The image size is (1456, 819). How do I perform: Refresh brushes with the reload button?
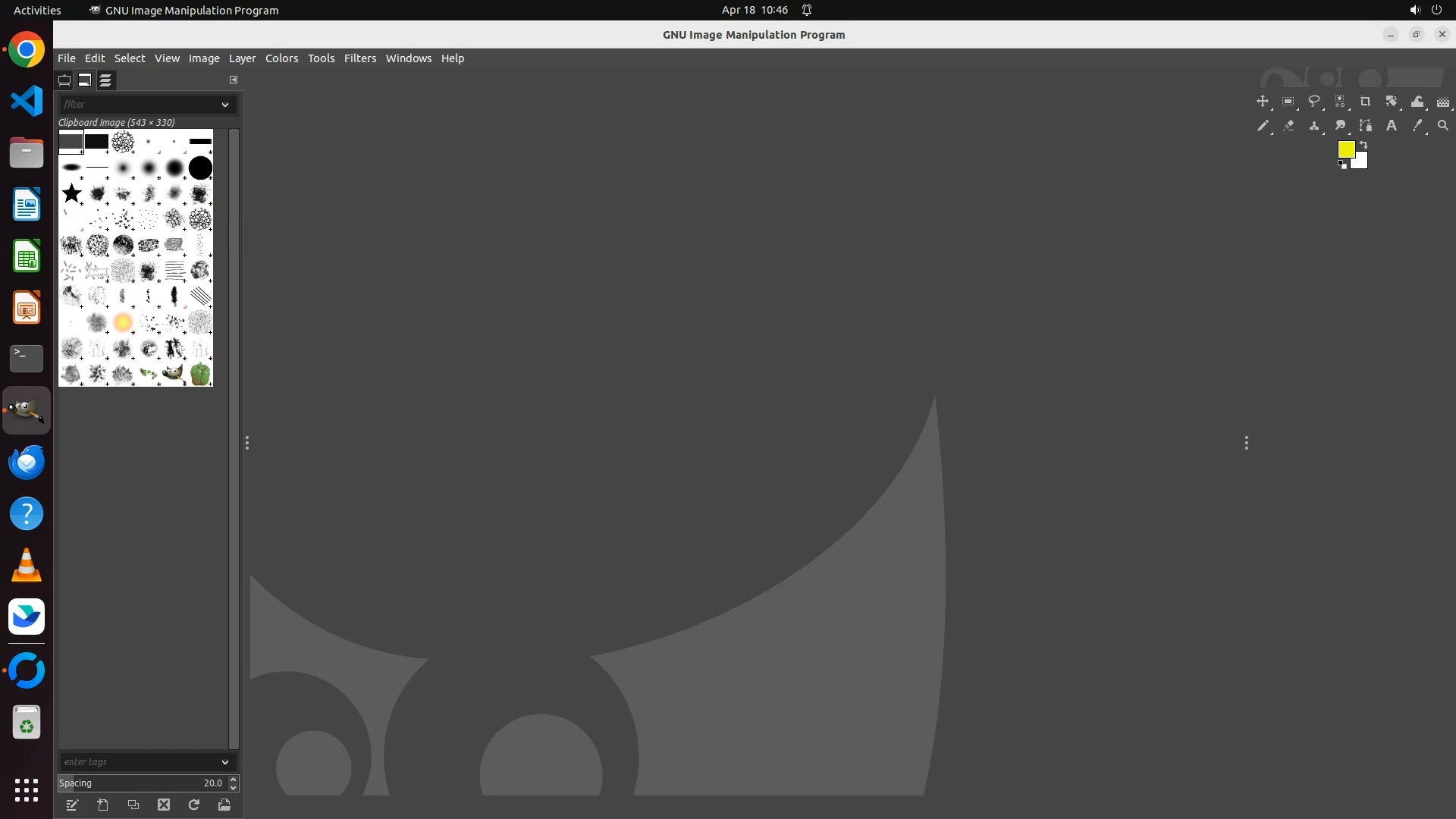click(x=194, y=805)
